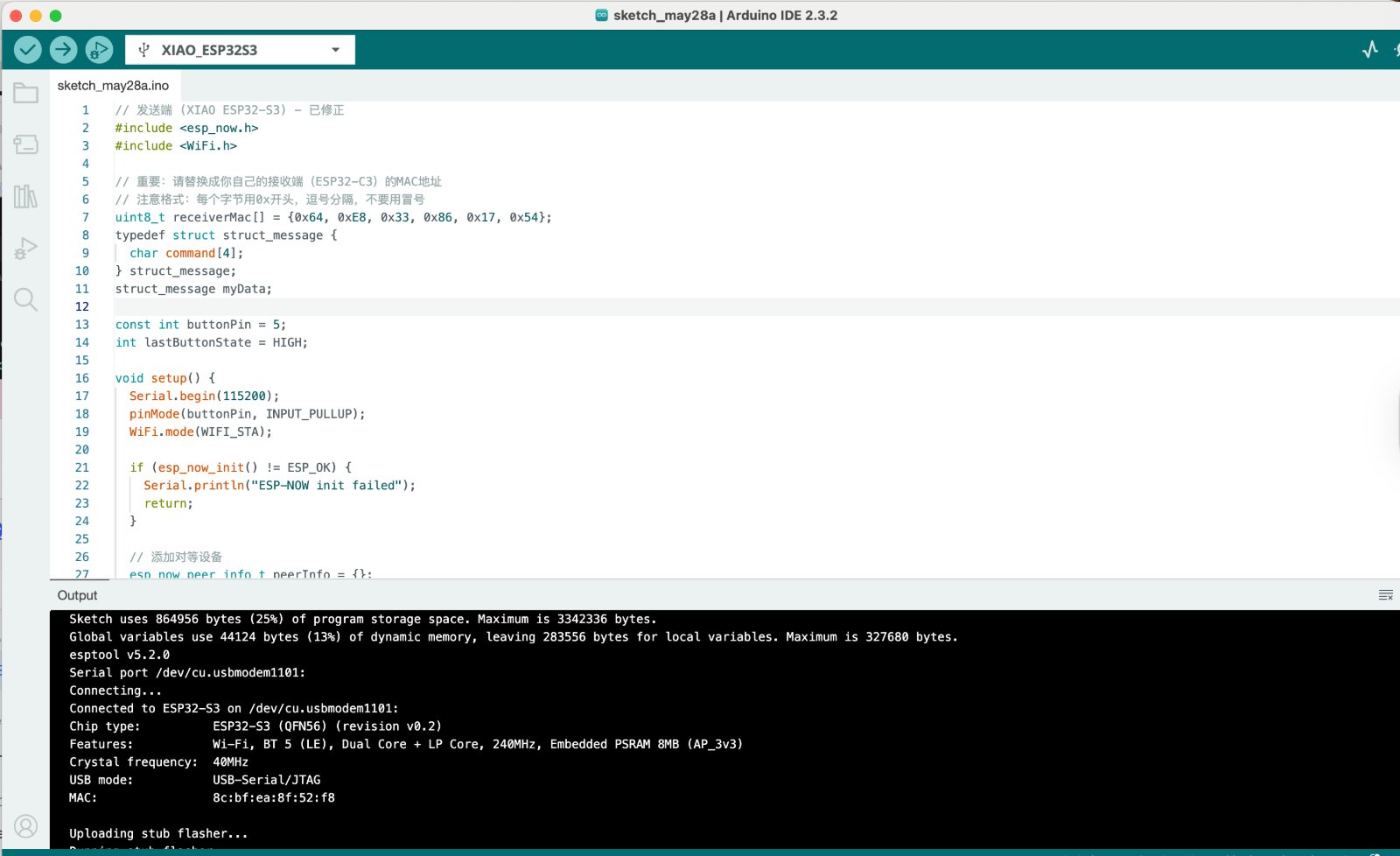Open the XIAO_ESP32S3 board selector dropdown

click(x=240, y=50)
